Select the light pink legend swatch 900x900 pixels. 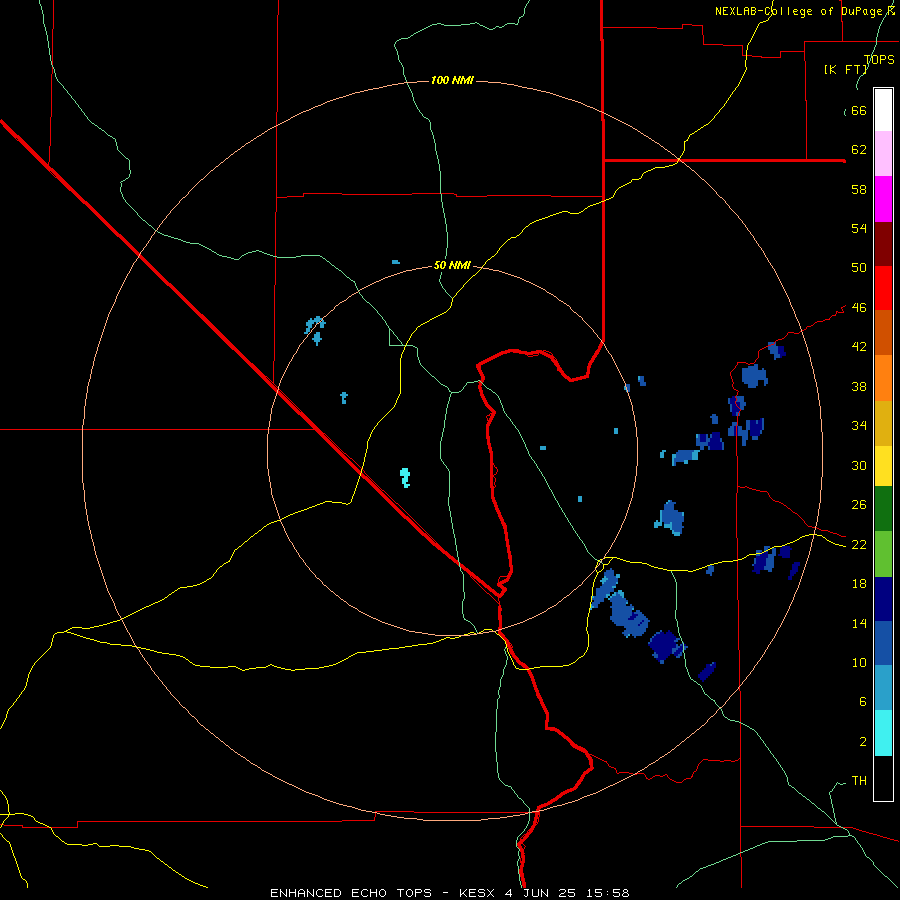pos(883,154)
